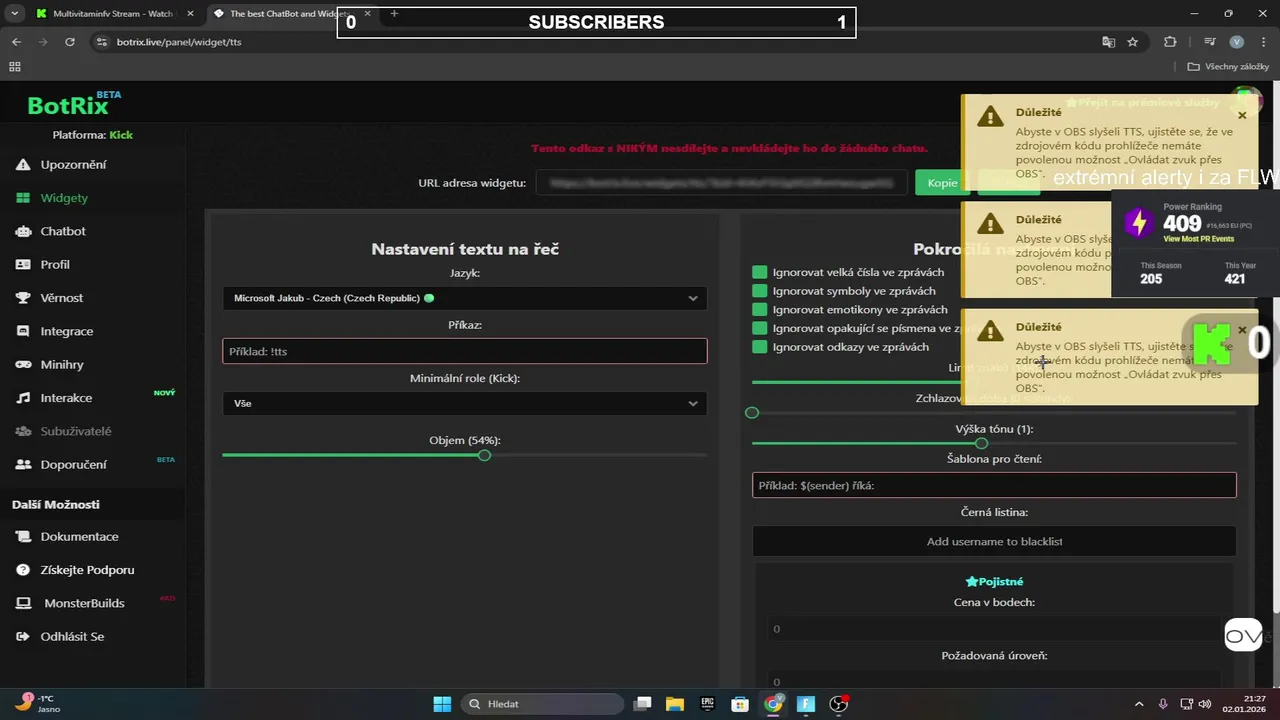Viewport: 1280px width, 720px height.
Task: Open OBS Studio from the taskbar
Action: pos(839,704)
